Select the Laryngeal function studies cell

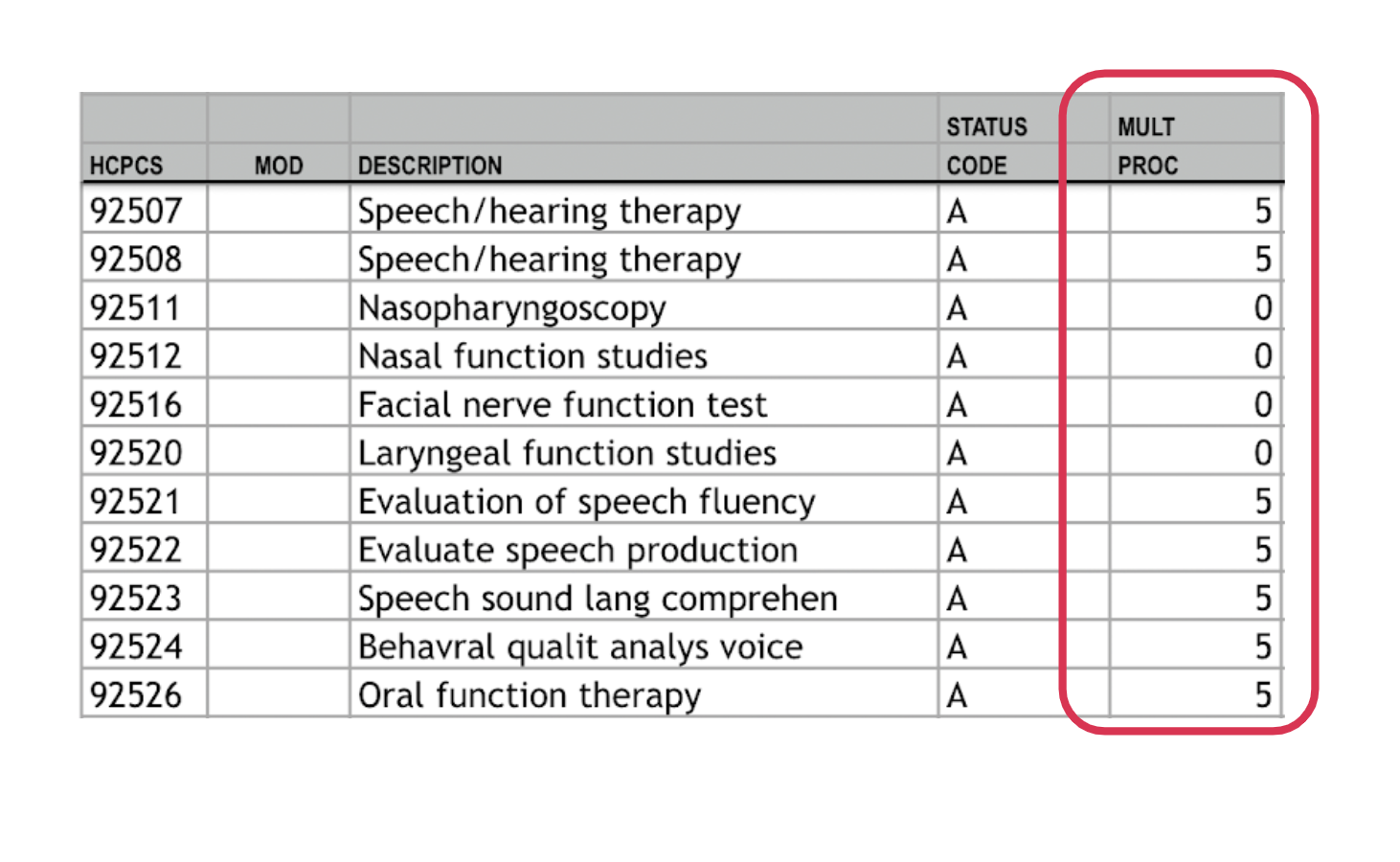point(644,452)
